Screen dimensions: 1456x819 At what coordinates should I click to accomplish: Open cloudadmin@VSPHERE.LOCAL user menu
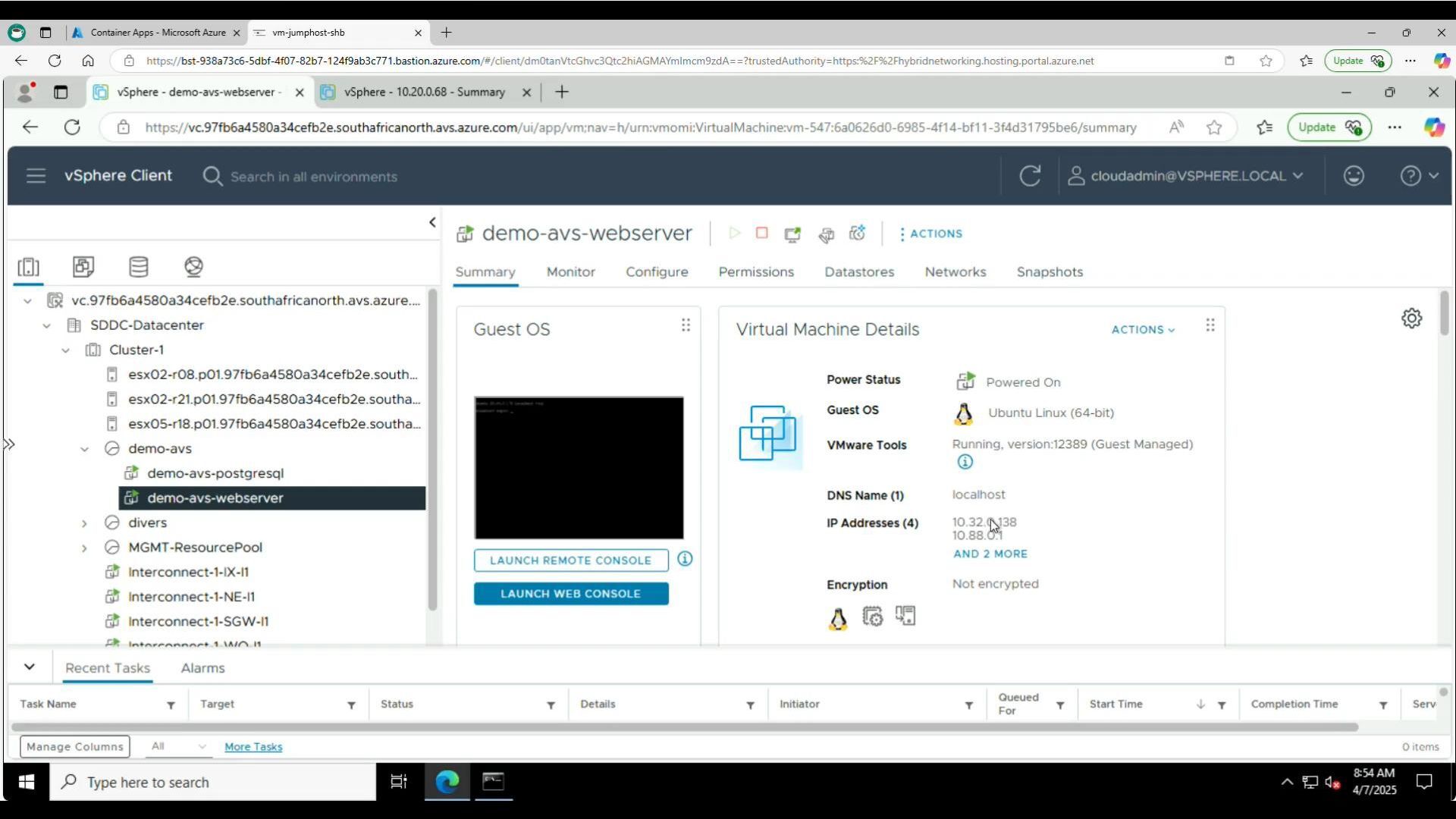[1185, 176]
